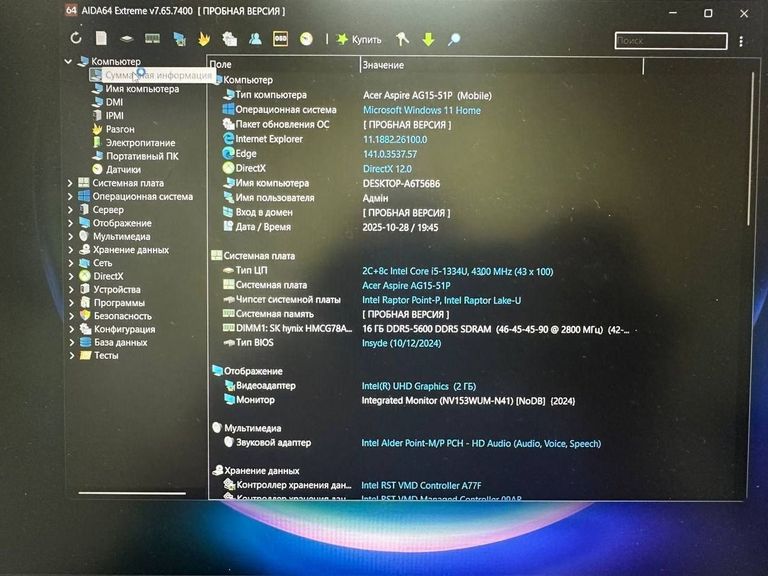
Task: Collapse the Компьютер tree node
Action: click(69, 62)
